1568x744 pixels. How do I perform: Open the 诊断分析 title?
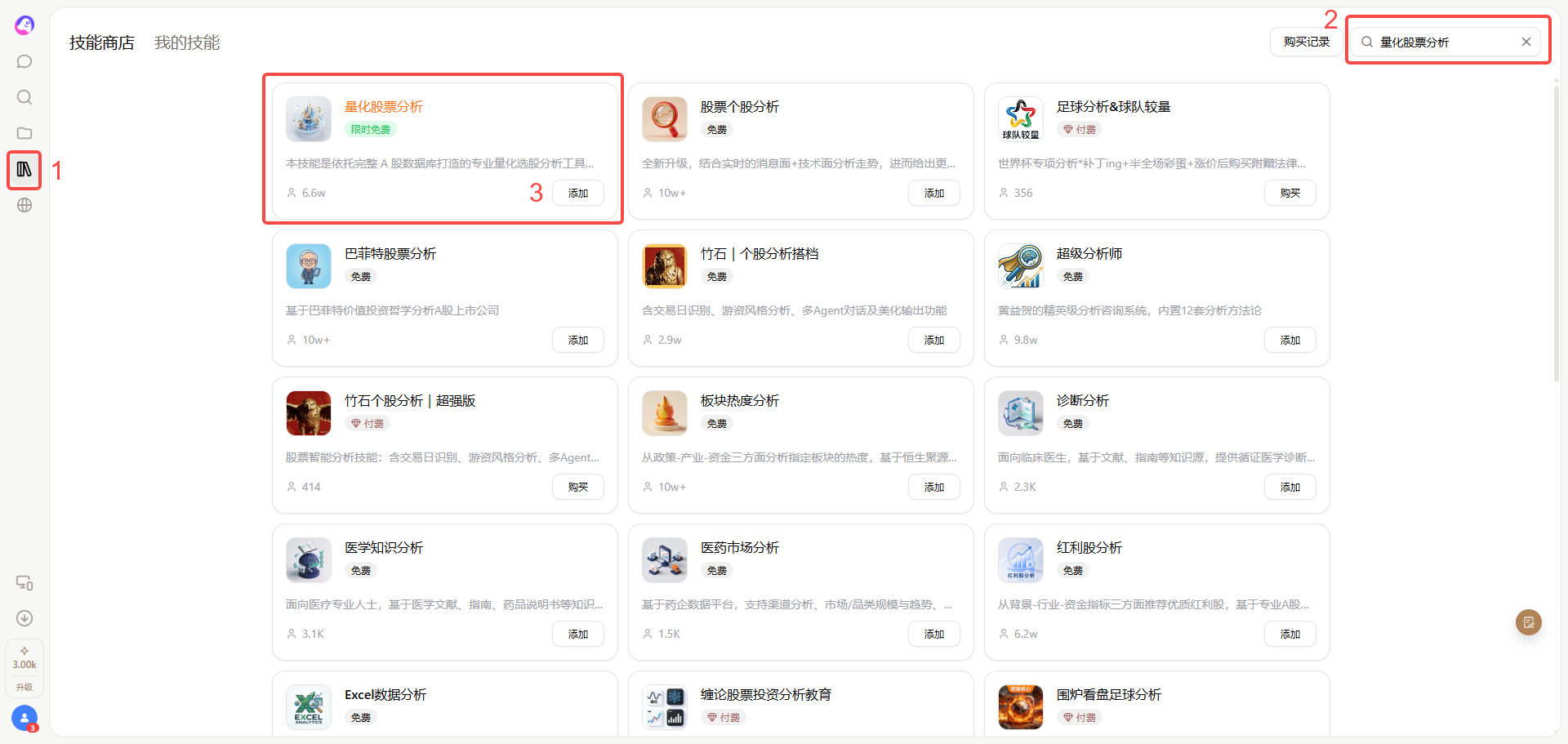point(1083,401)
